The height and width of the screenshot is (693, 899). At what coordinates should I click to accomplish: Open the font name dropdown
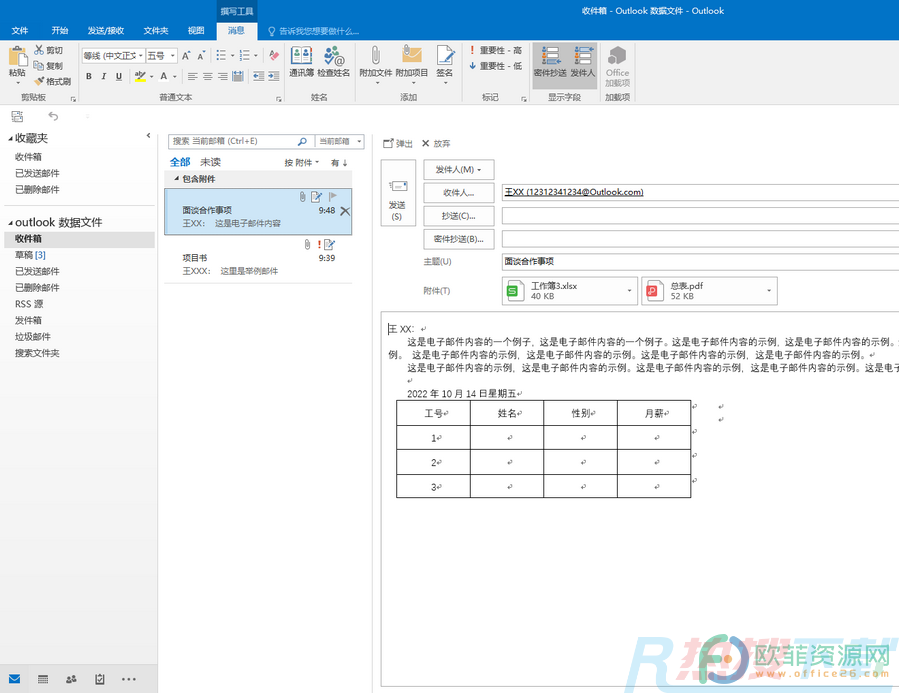pyautogui.click(x=140, y=56)
